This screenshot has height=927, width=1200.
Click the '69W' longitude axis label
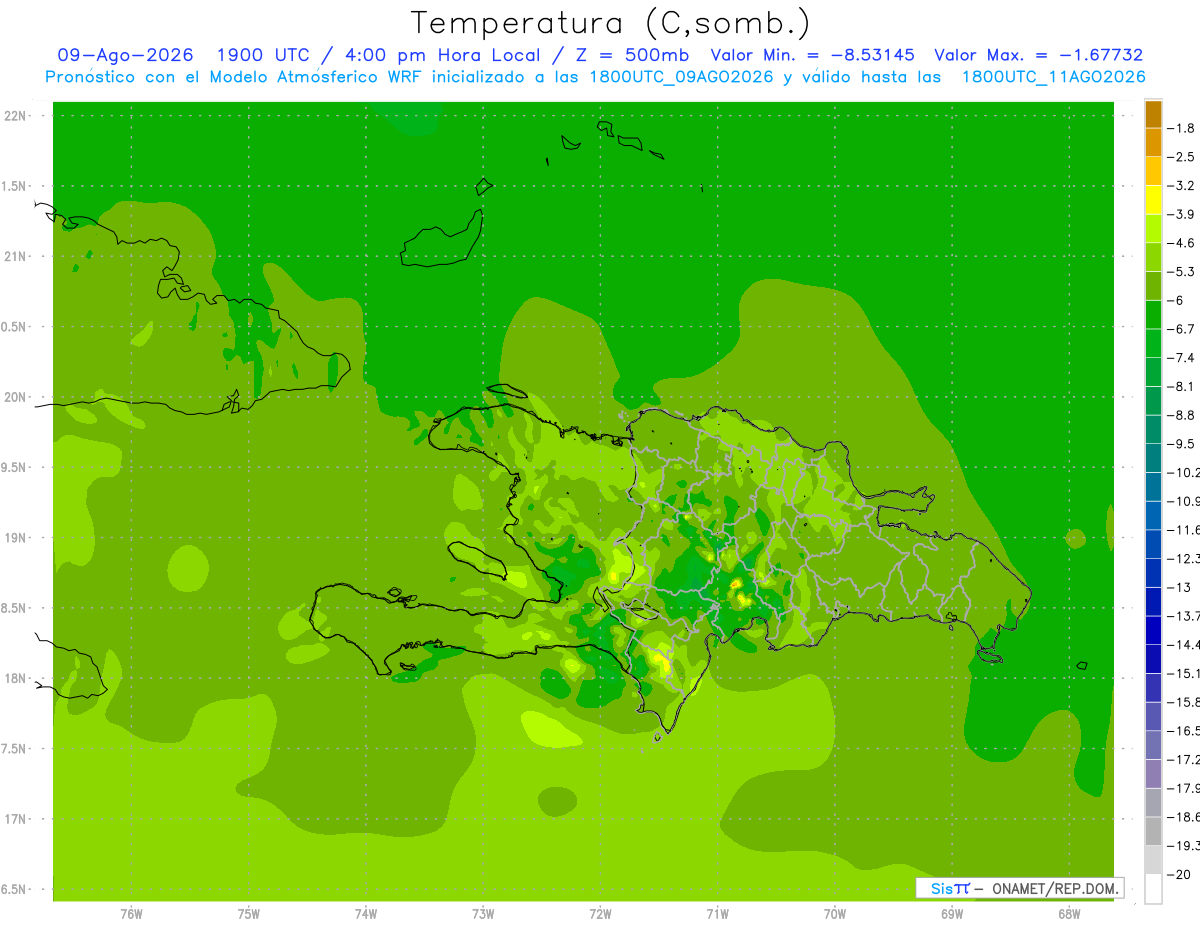(952, 914)
